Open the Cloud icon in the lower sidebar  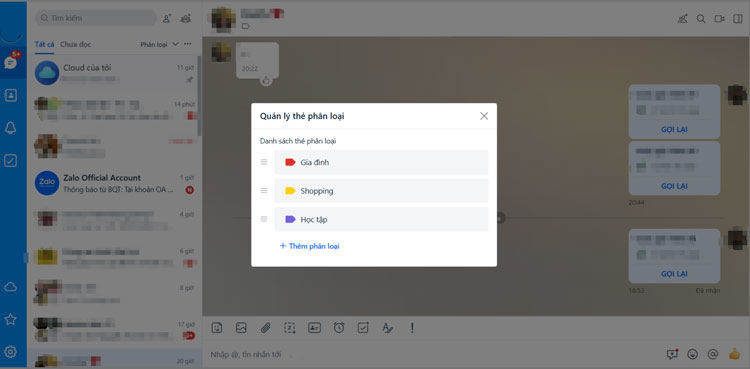pyautogui.click(x=11, y=287)
